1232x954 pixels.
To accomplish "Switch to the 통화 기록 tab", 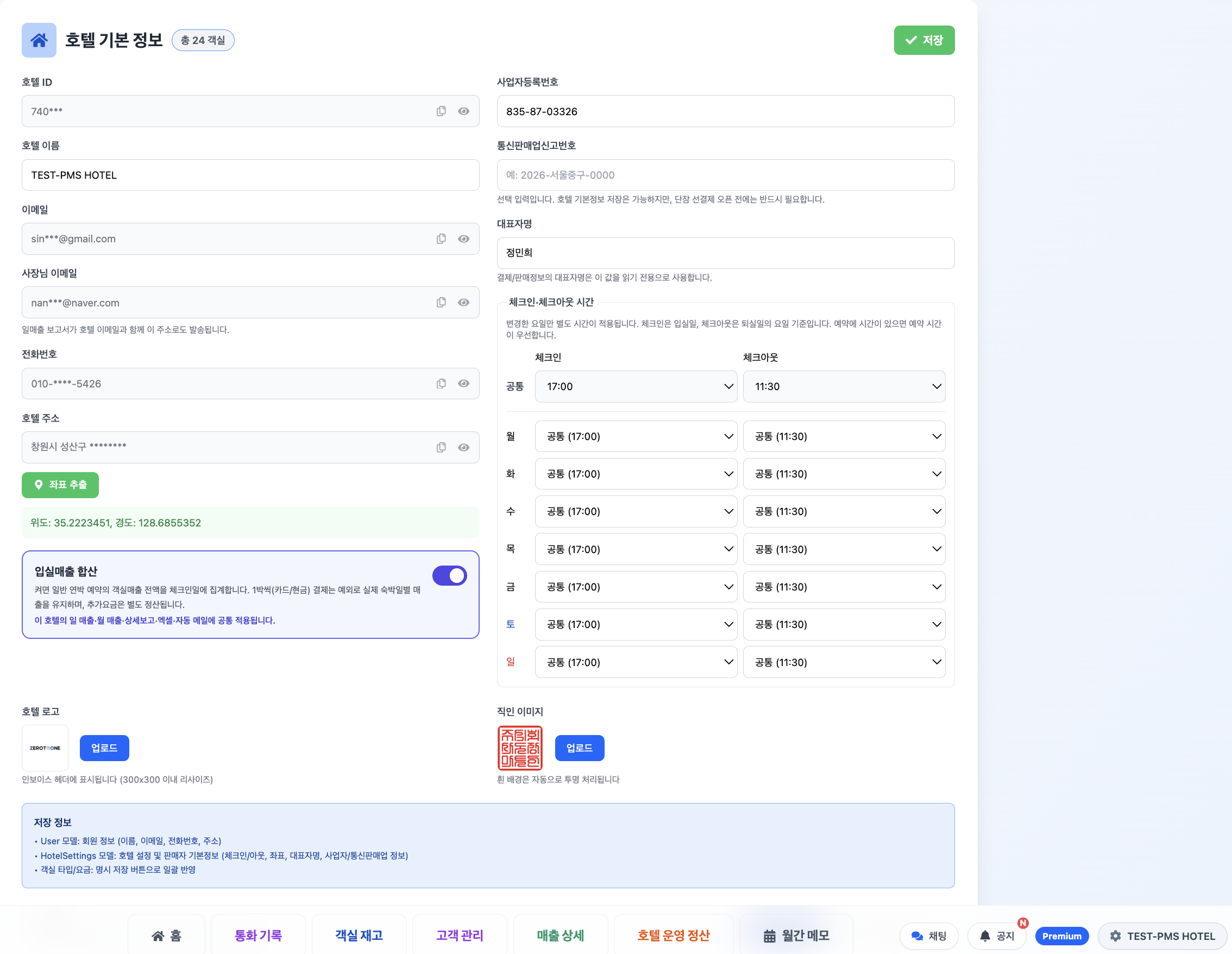I will pos(259,936).
